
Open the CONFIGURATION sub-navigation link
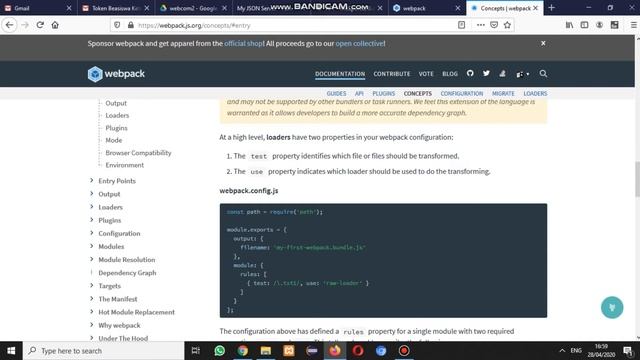462,93
